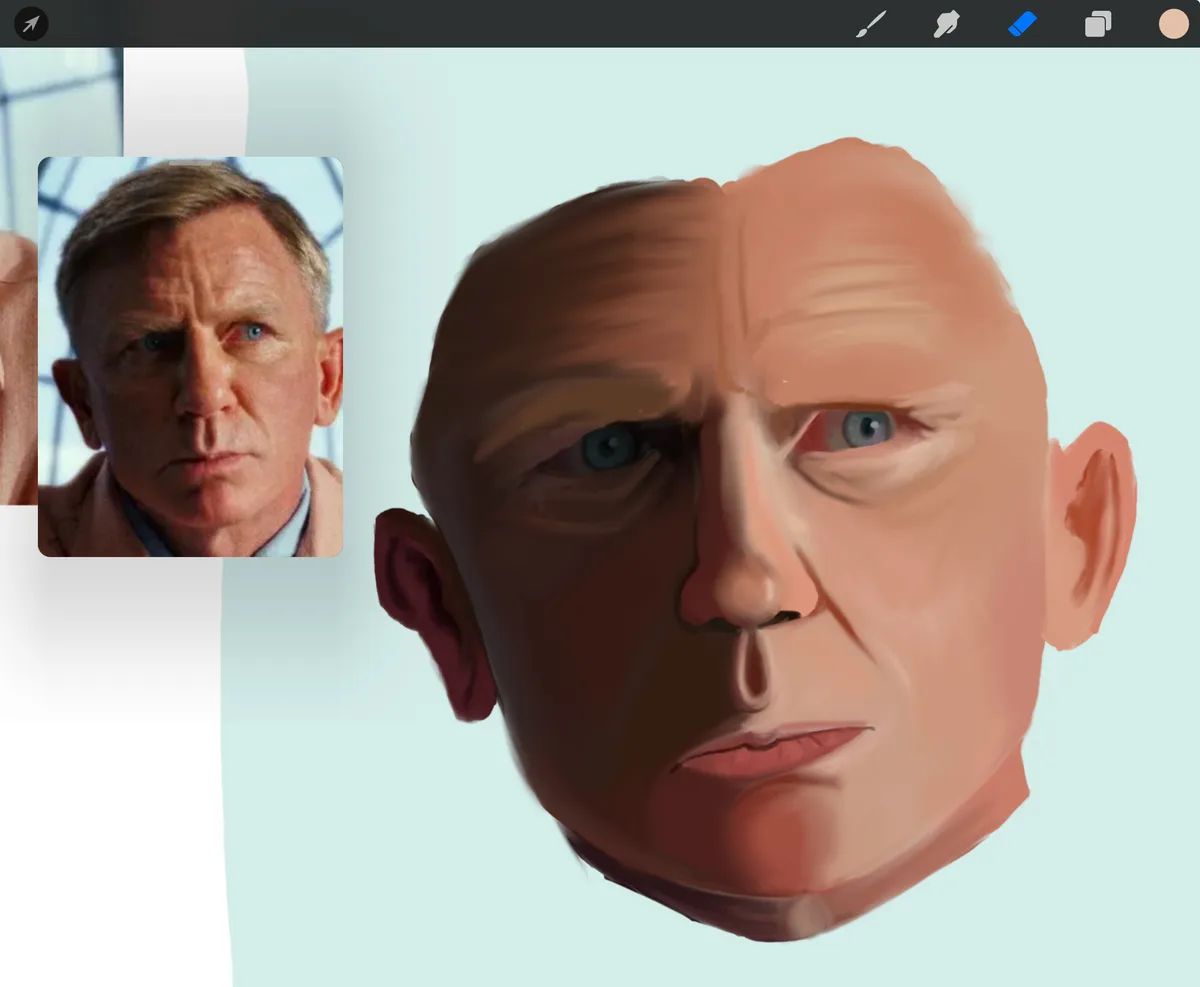1200x987 pixels.
Task: Click the grabber handle atop the reference window
Action: coord(190,161)
